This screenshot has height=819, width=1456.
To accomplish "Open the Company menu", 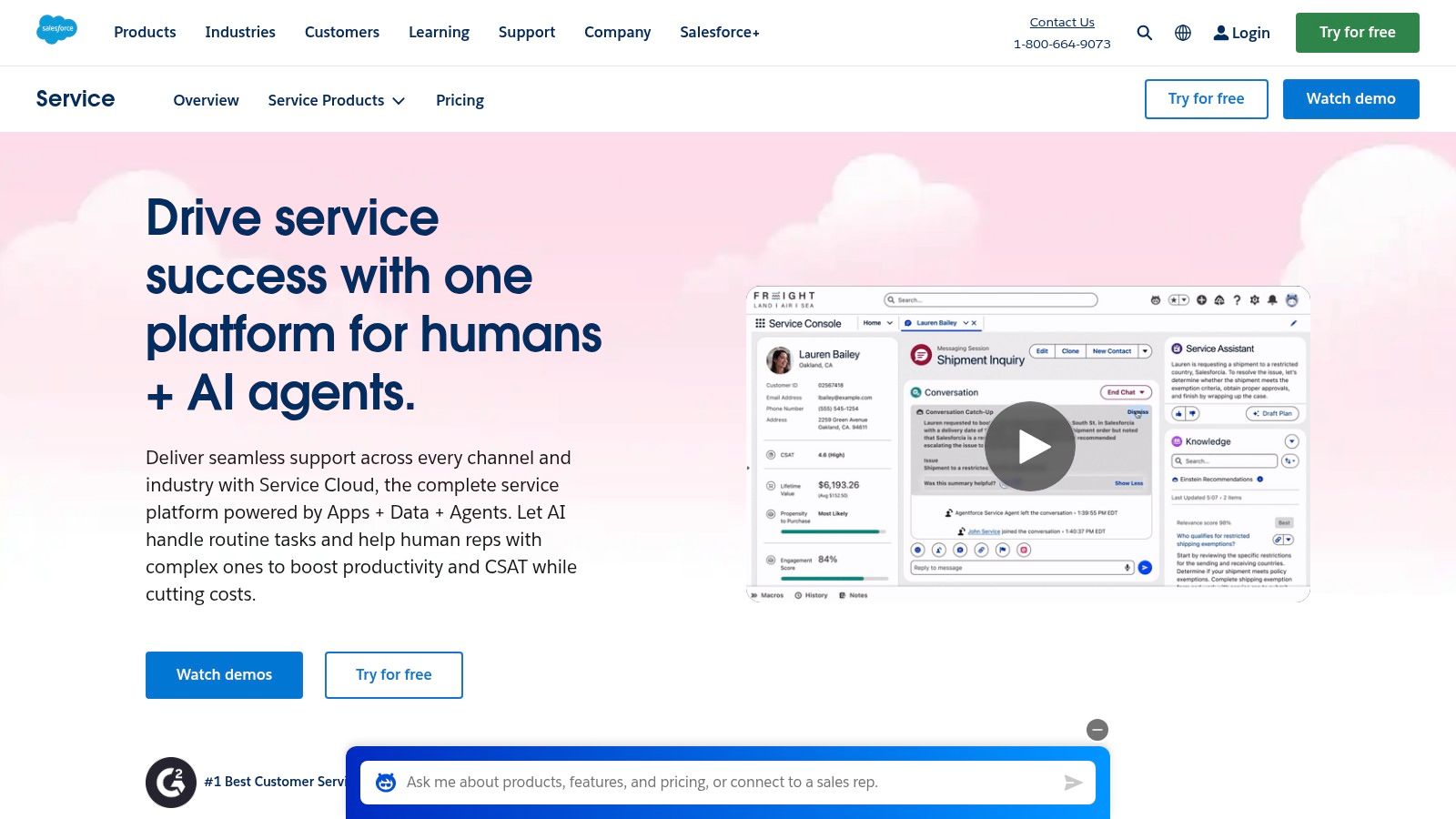I will [618, 32].
